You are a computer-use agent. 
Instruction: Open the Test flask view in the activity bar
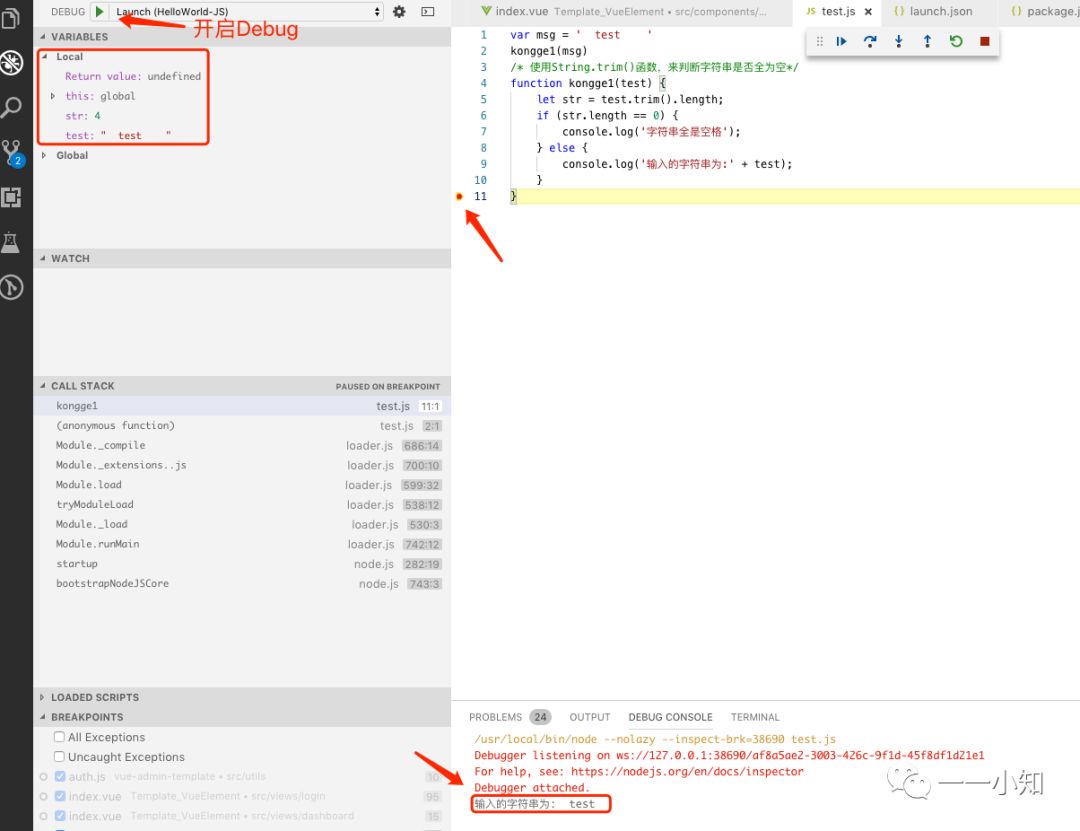[10, 242]
